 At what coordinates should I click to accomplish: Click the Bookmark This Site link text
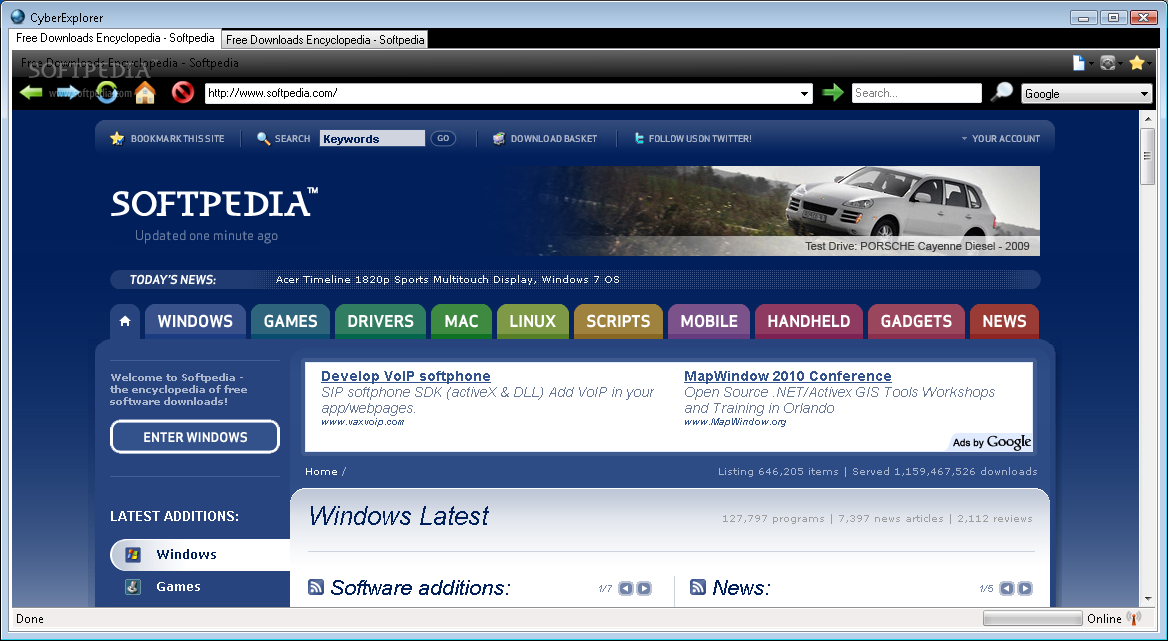pos(177,138)
